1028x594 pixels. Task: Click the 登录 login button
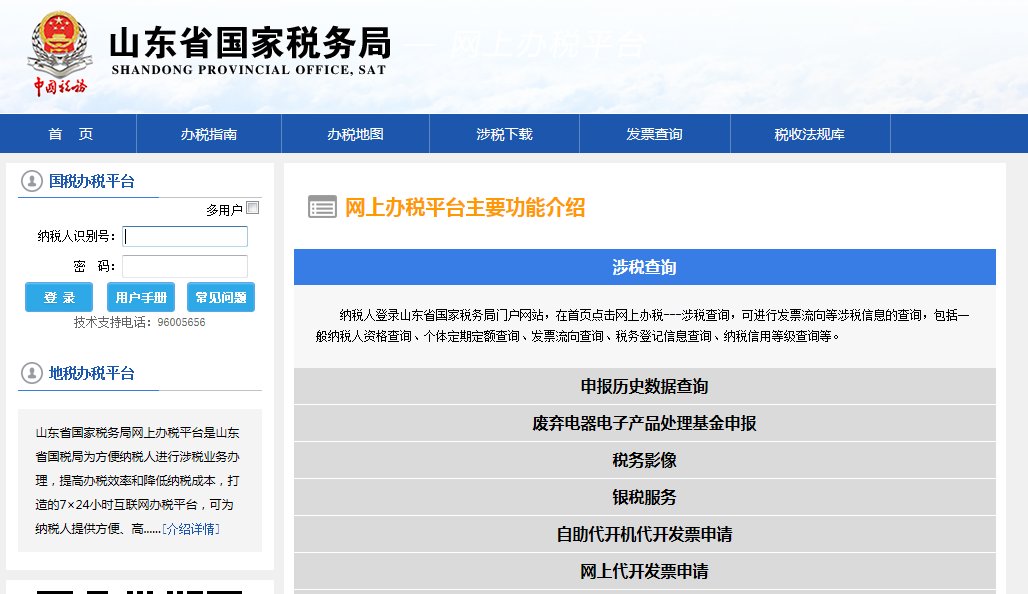(x=56, y=297)
